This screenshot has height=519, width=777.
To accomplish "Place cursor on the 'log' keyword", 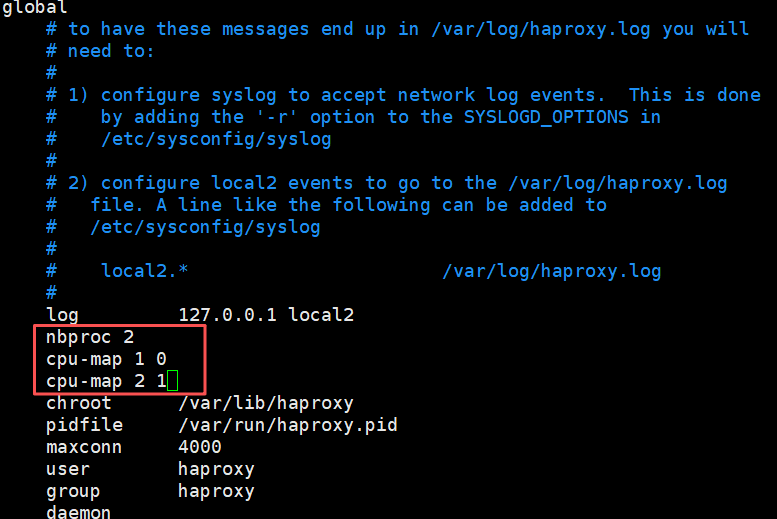I will 62,315.
